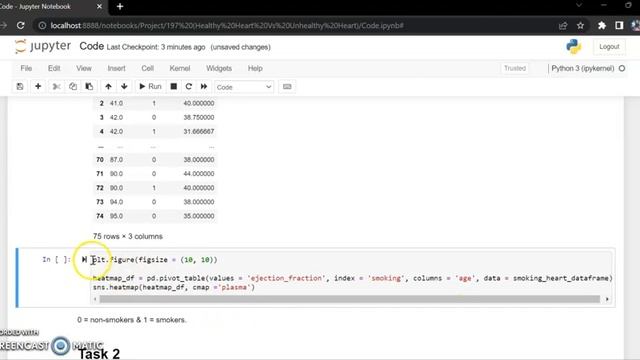
Task: Open the Cell menu
Action: pos(147,68)
